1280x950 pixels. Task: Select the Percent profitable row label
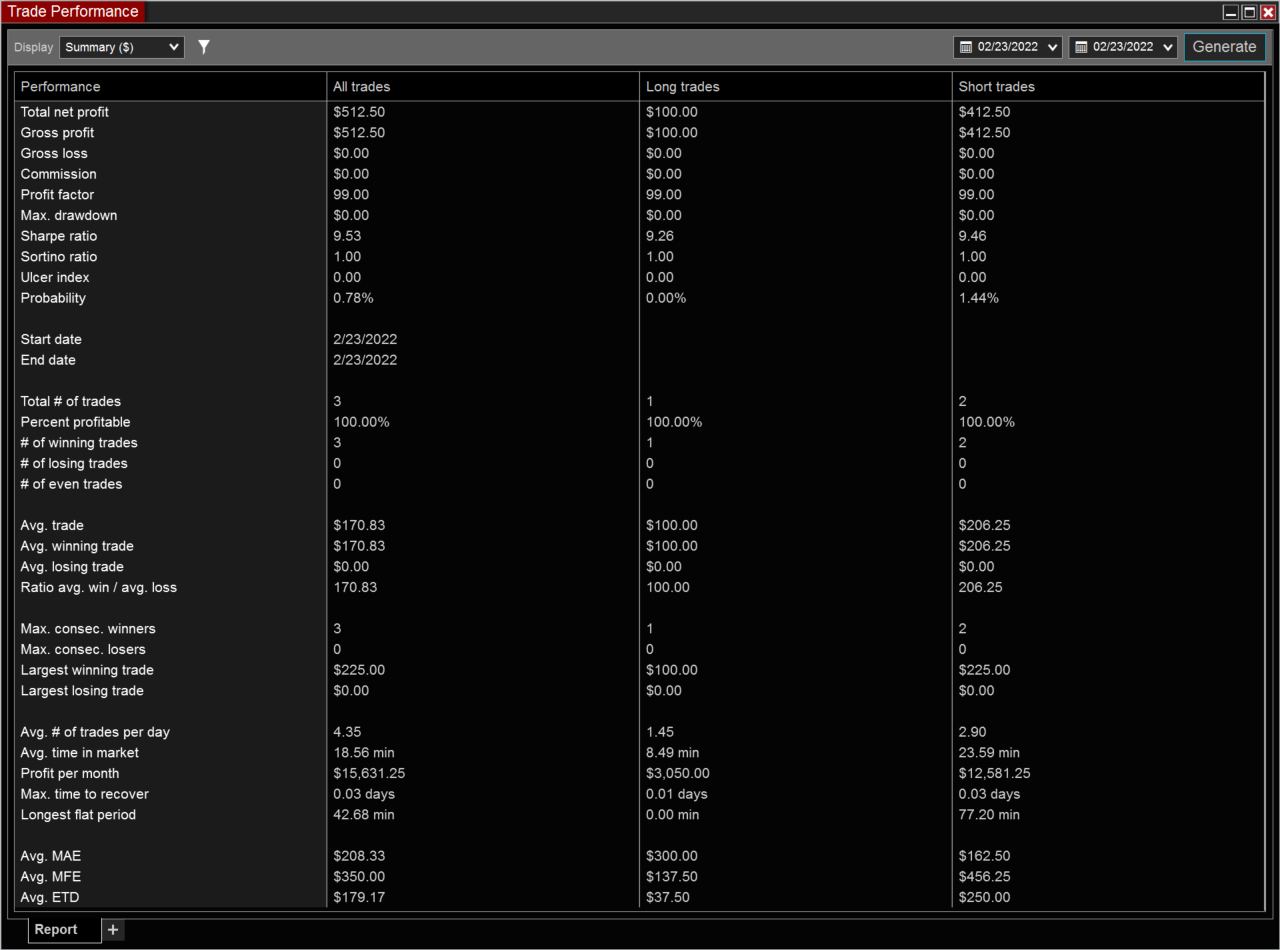pos(76,422)
